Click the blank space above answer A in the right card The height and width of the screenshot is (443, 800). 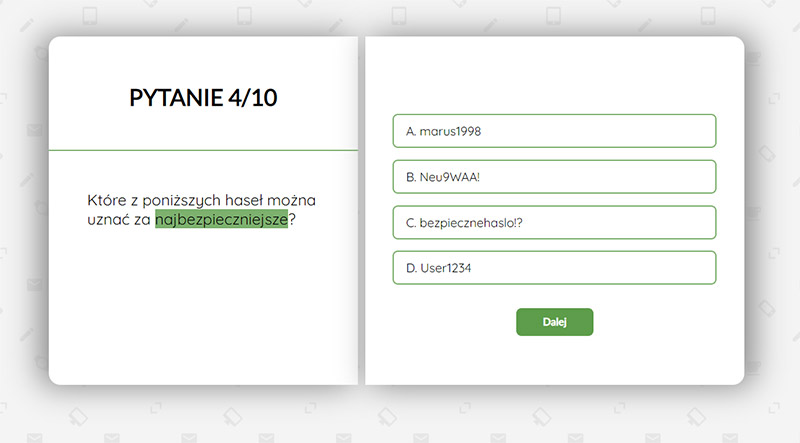(554, 75)
